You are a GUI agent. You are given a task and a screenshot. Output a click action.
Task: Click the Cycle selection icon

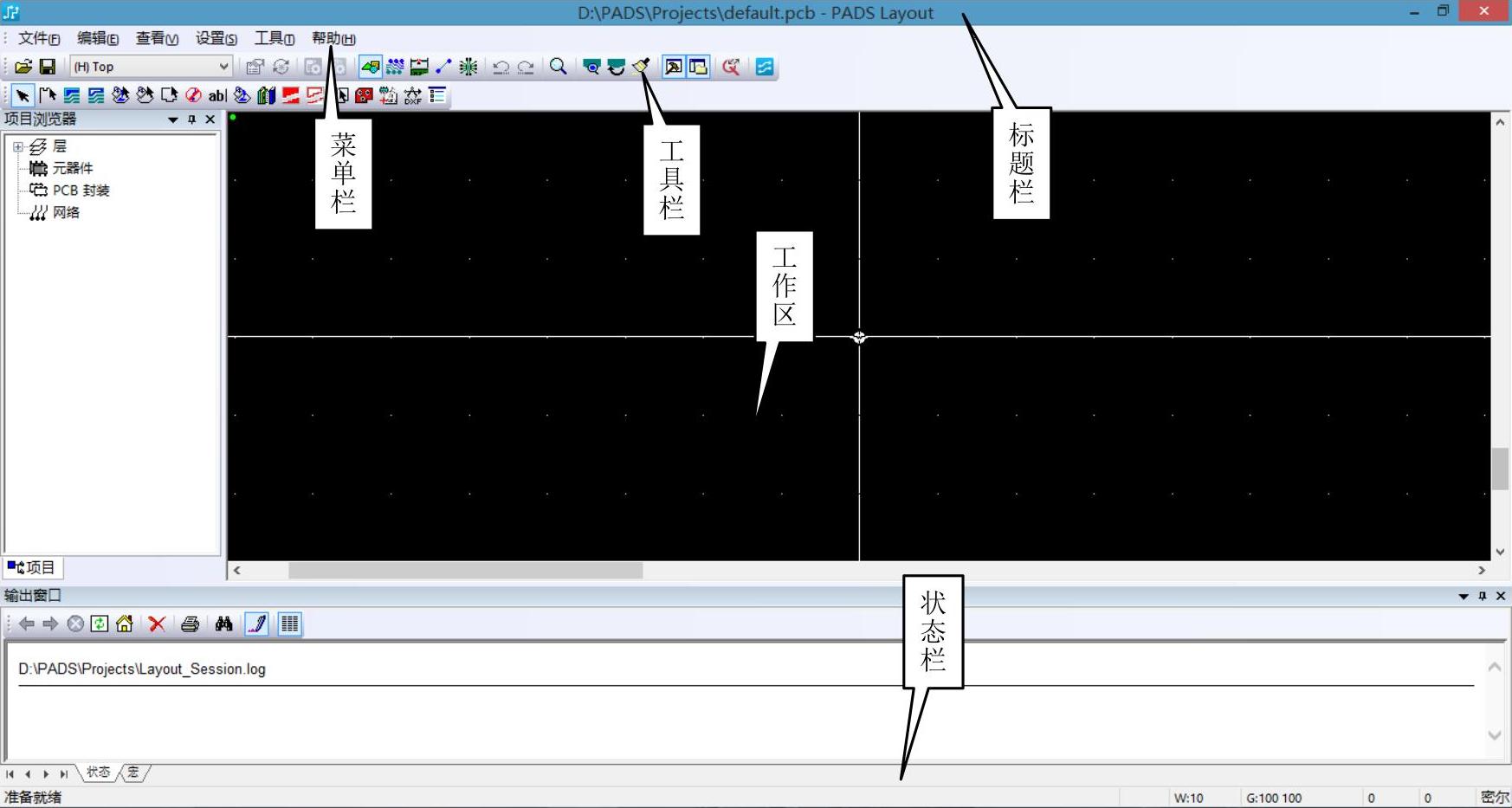click(x=281, y=67)
